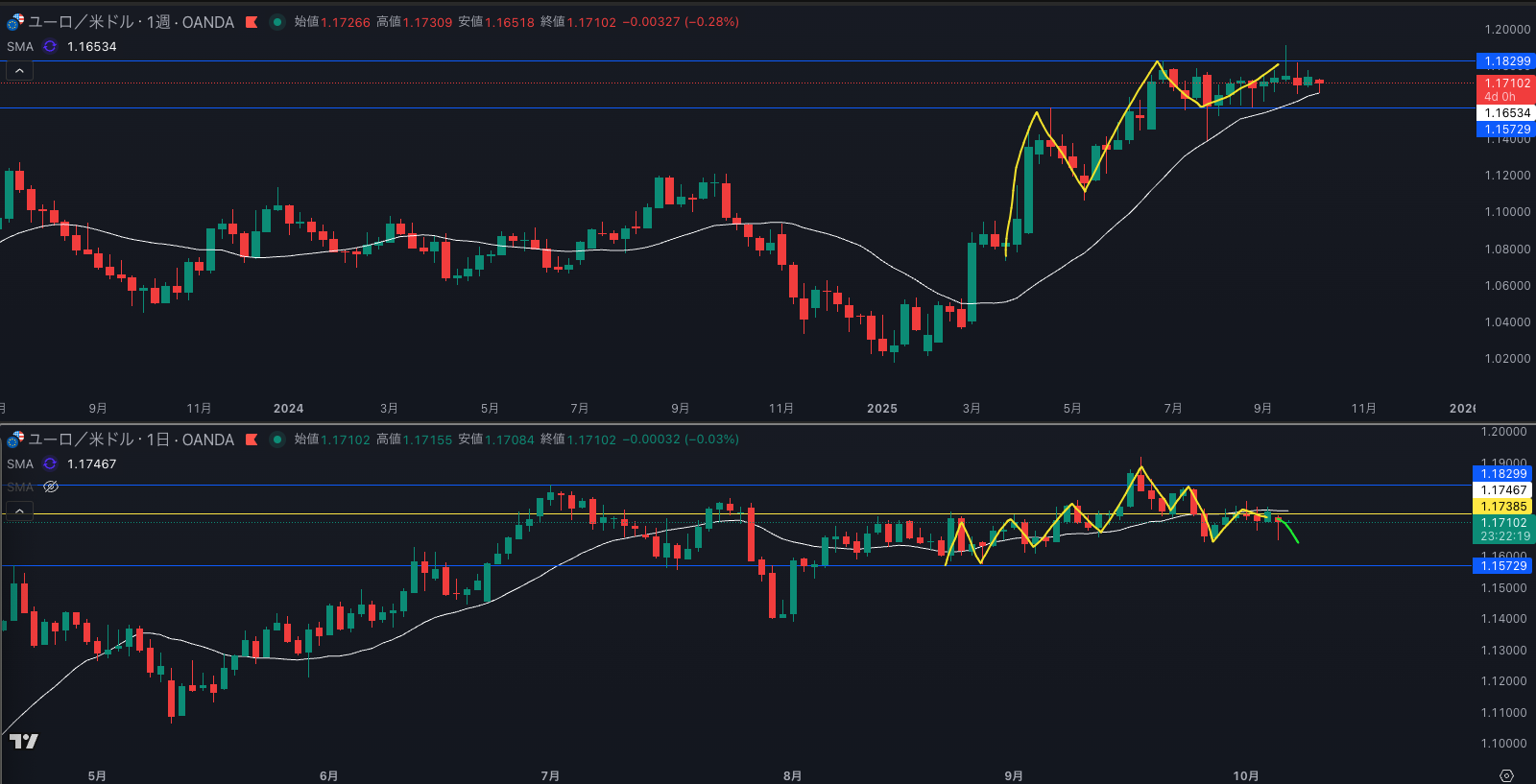This screenshot has height=784, width=1536.
Task: Click the yellow 1.17385 price label on daily axis
Action: coord(1503,507)
